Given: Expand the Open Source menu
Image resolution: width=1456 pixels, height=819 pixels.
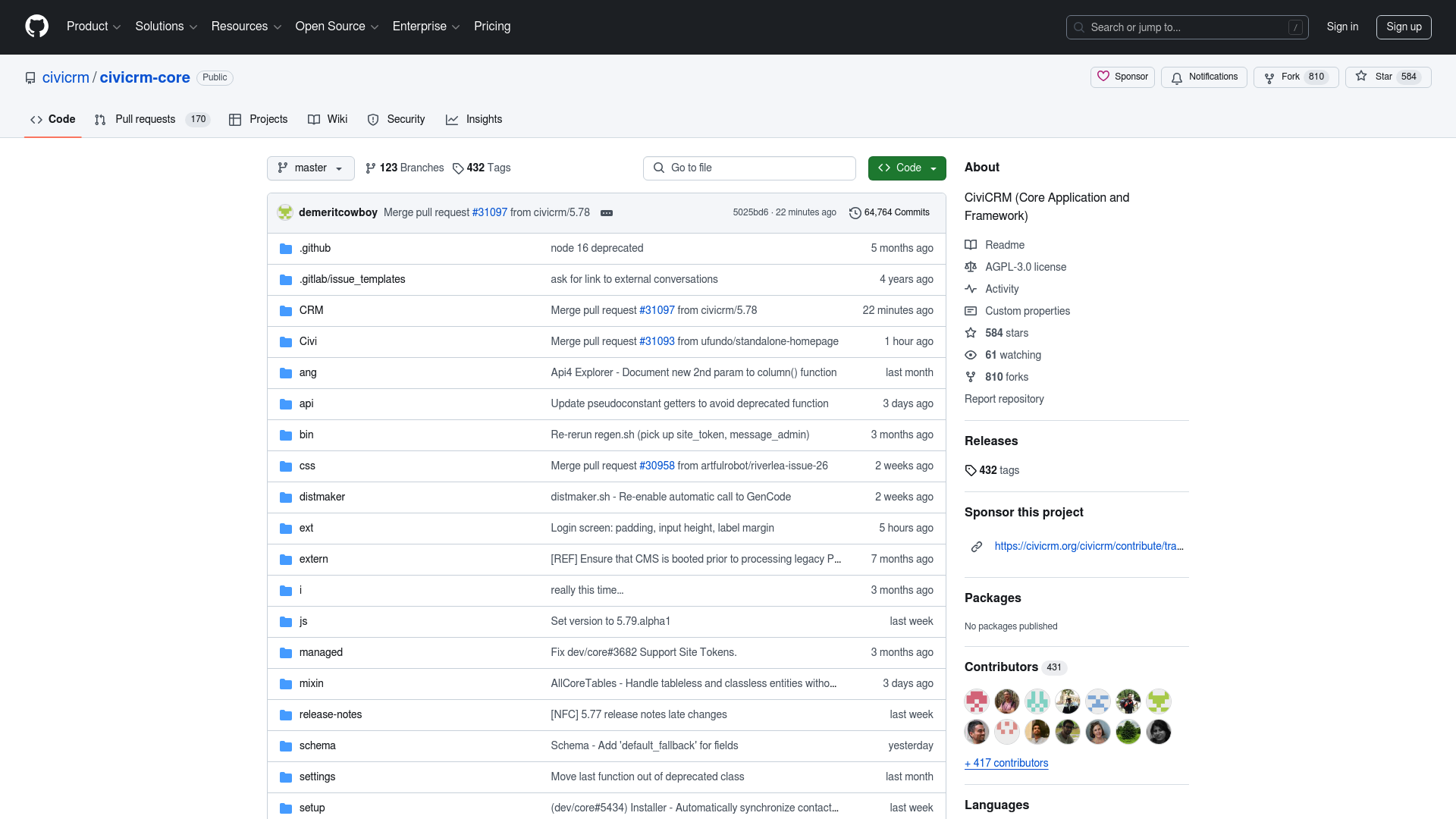Looking at the screenshot, I should pos(337,27).
